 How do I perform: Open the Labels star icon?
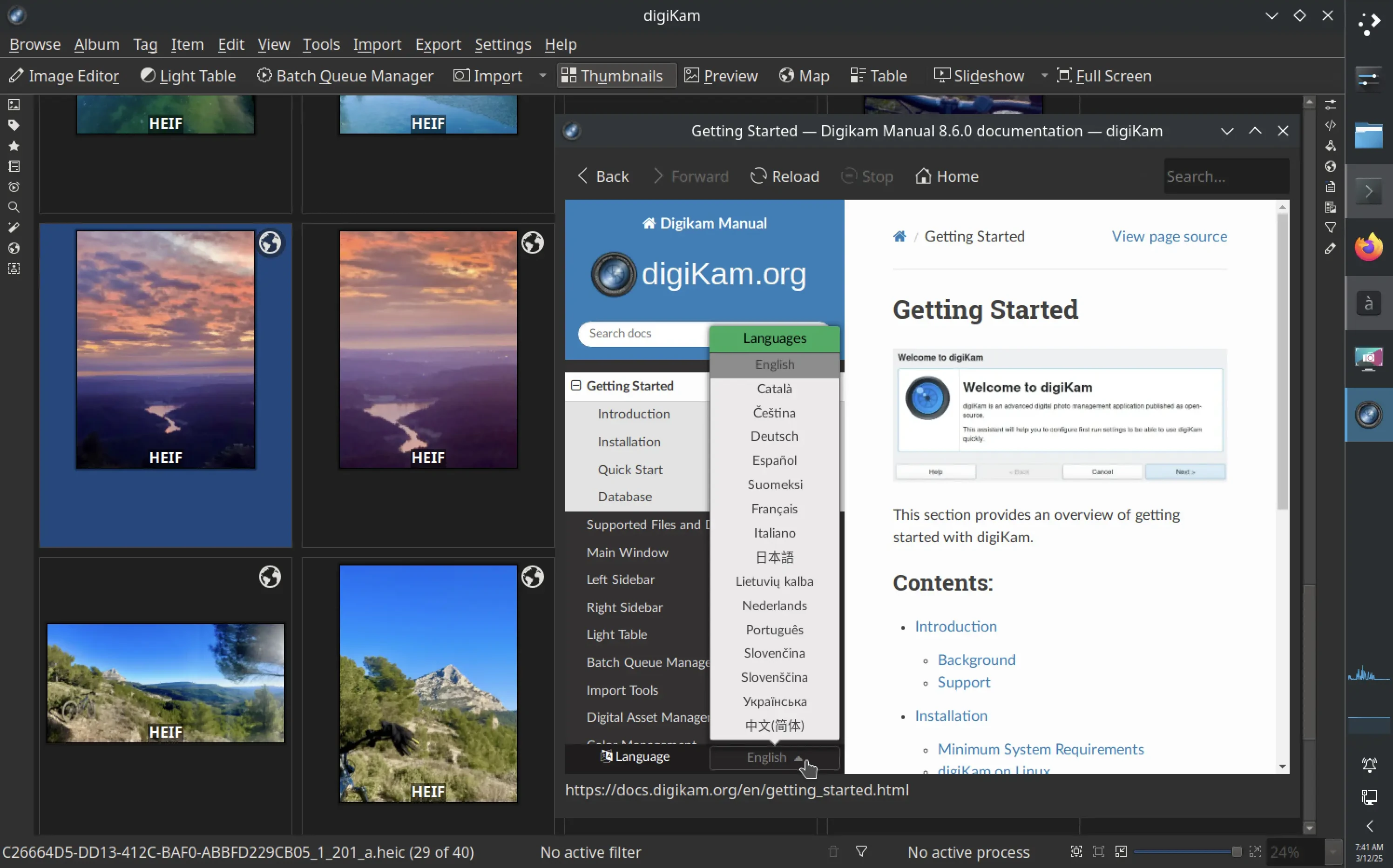point(14,146)
